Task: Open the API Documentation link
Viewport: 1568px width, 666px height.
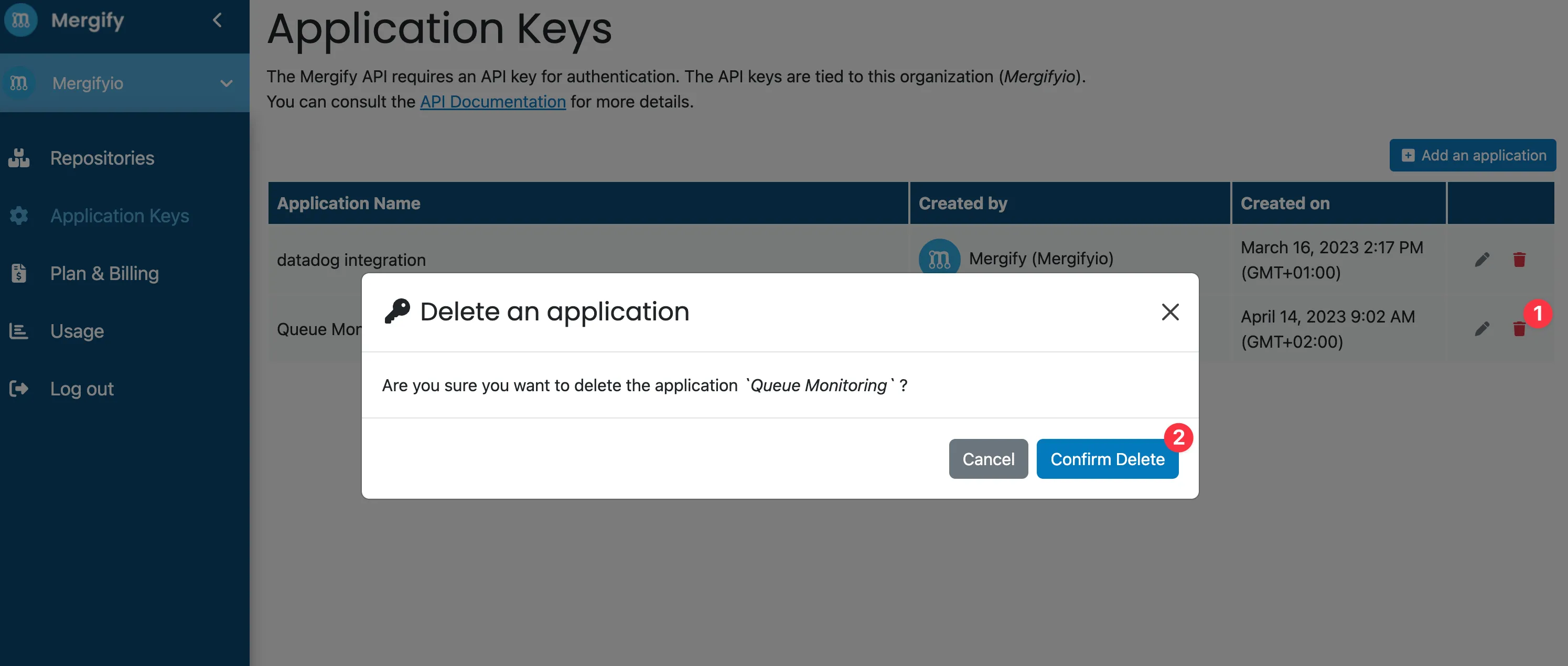Action: pyautogui.click(x=492, y=102)
